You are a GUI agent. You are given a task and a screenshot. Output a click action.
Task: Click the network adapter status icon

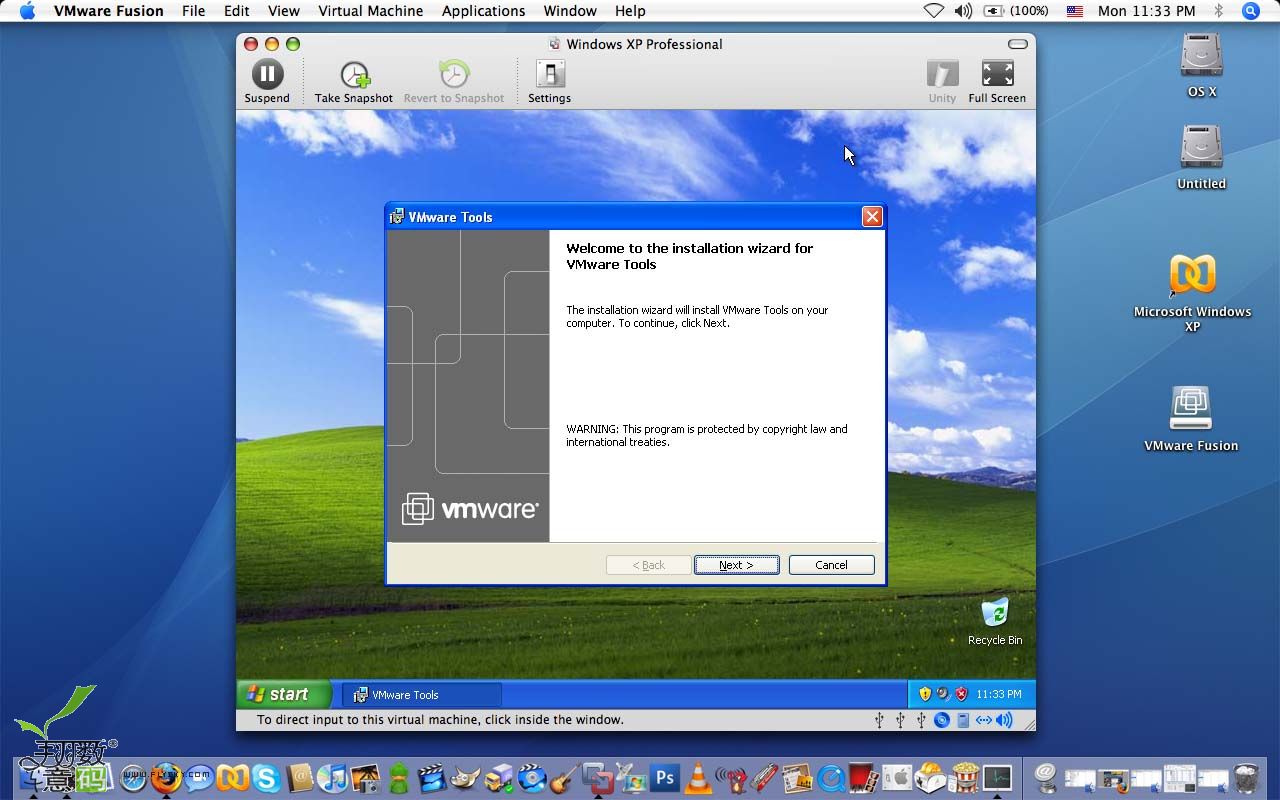tap(984, 720)
